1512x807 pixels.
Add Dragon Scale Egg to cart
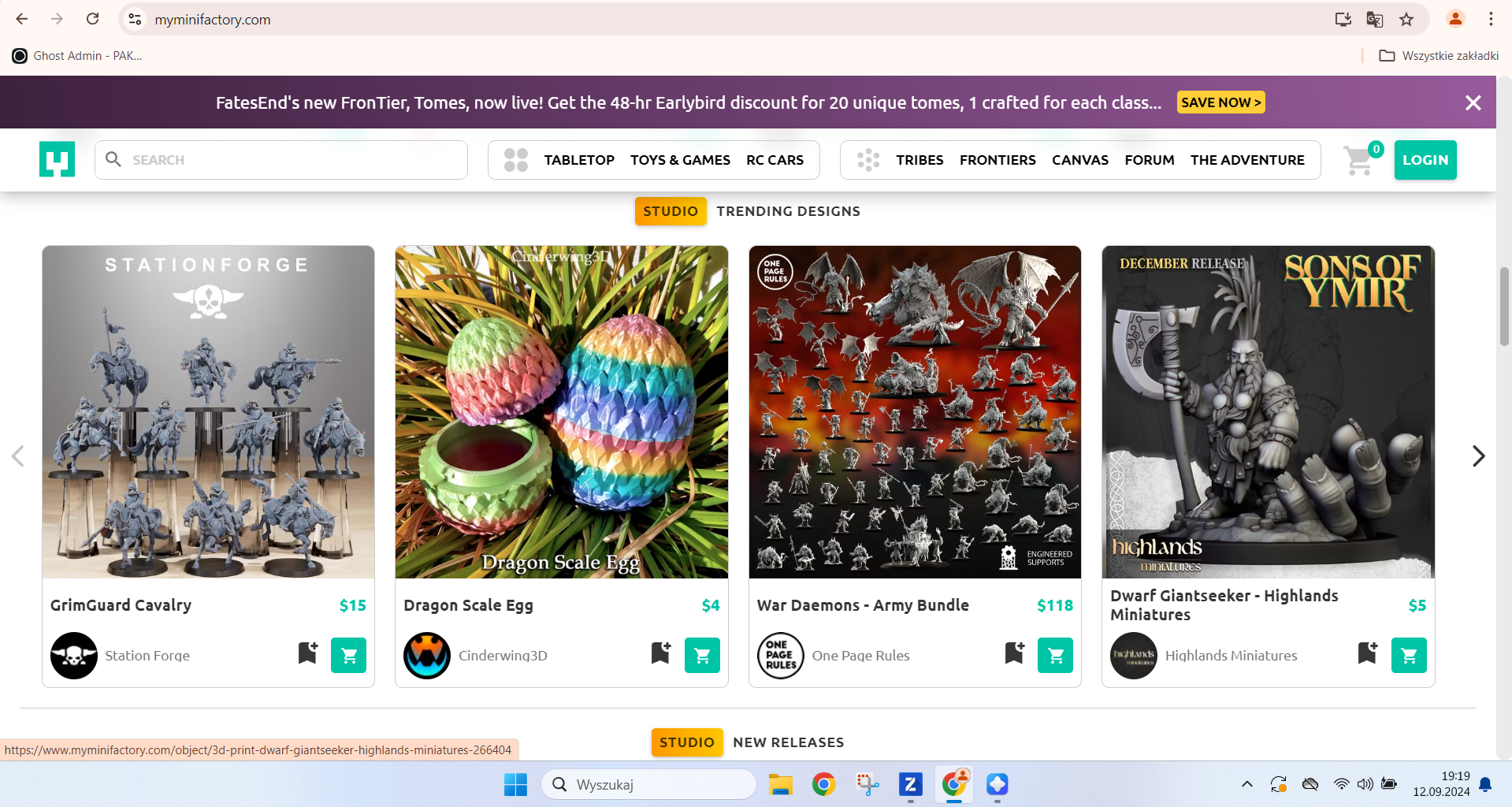[703, 655]
